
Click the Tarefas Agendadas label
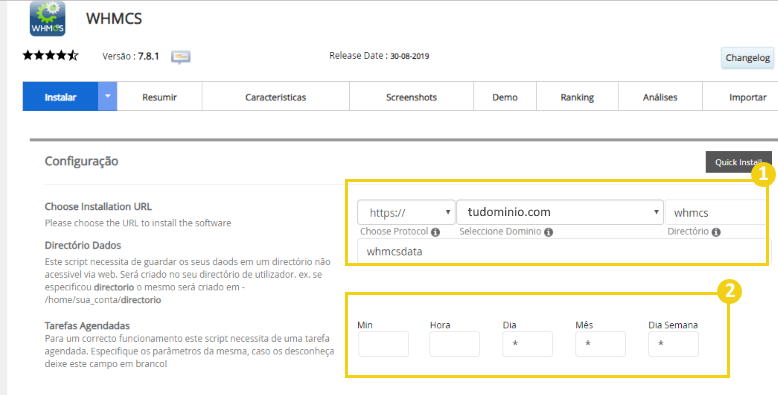pyautogui.click(x=87, y=326)
